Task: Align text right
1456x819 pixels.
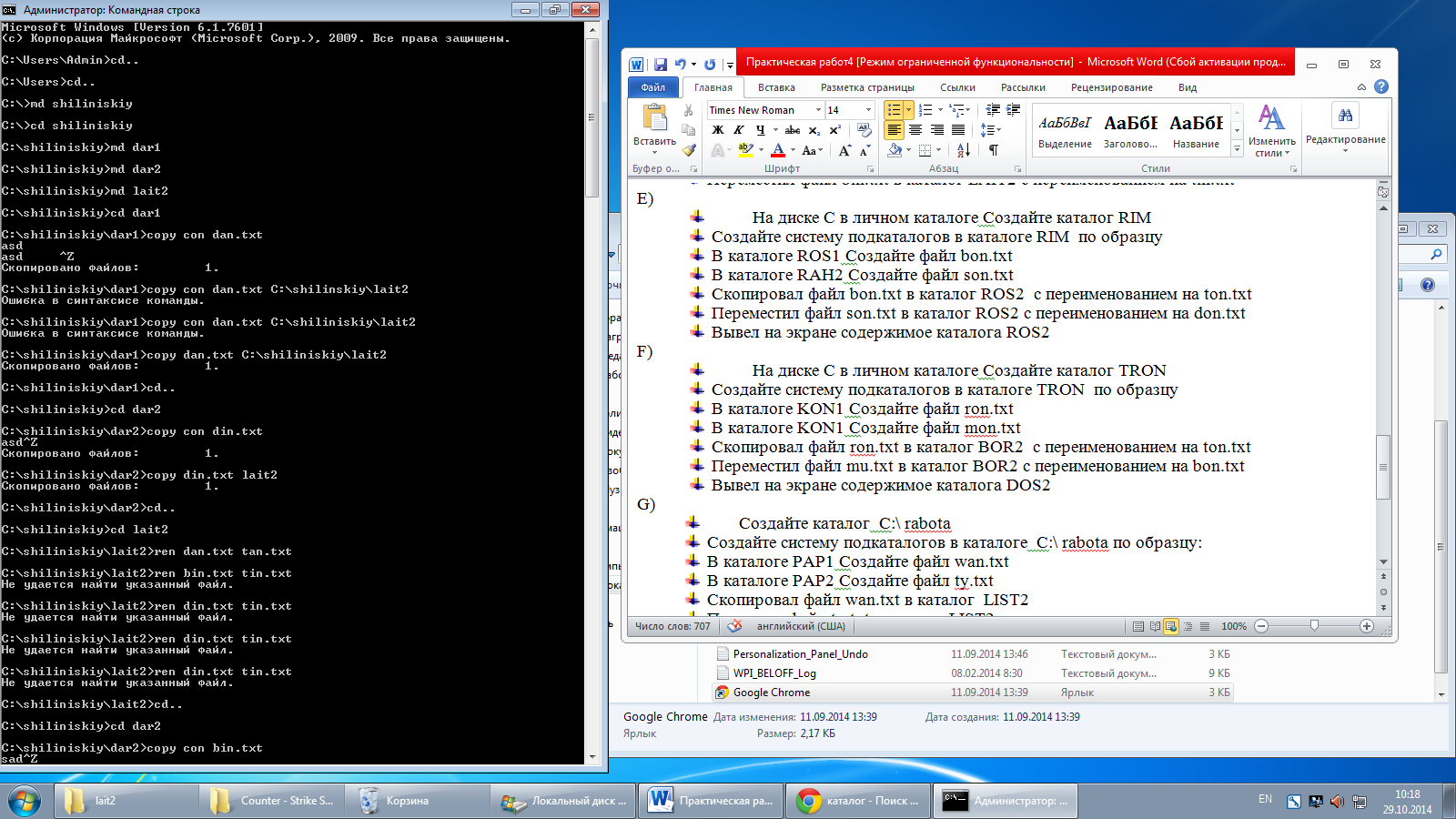Action: 936,130
